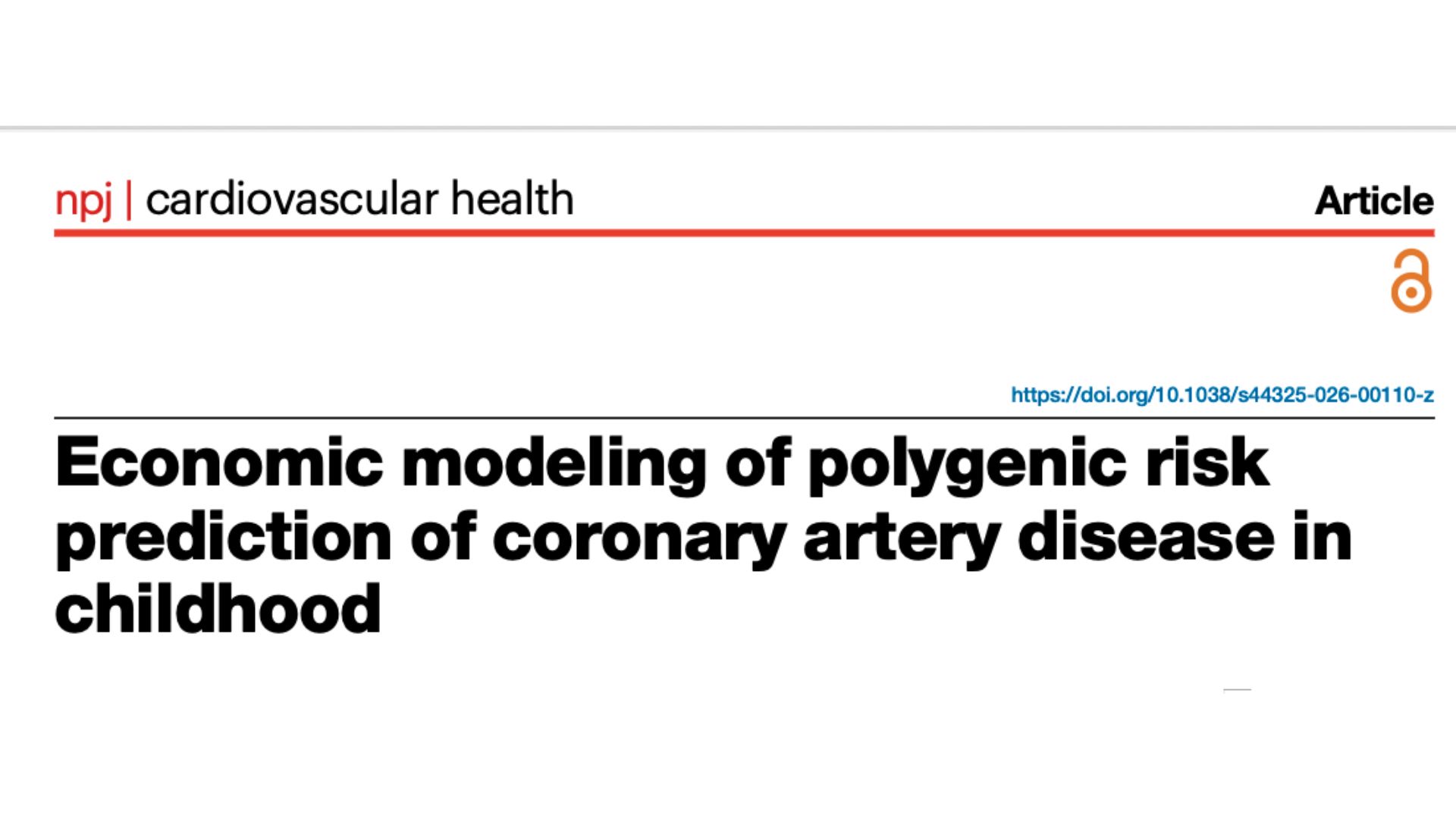Screen dimensions: 1456x819
Task: Click the small gray dash near bottom right
Action: [x=1237, y=690]
